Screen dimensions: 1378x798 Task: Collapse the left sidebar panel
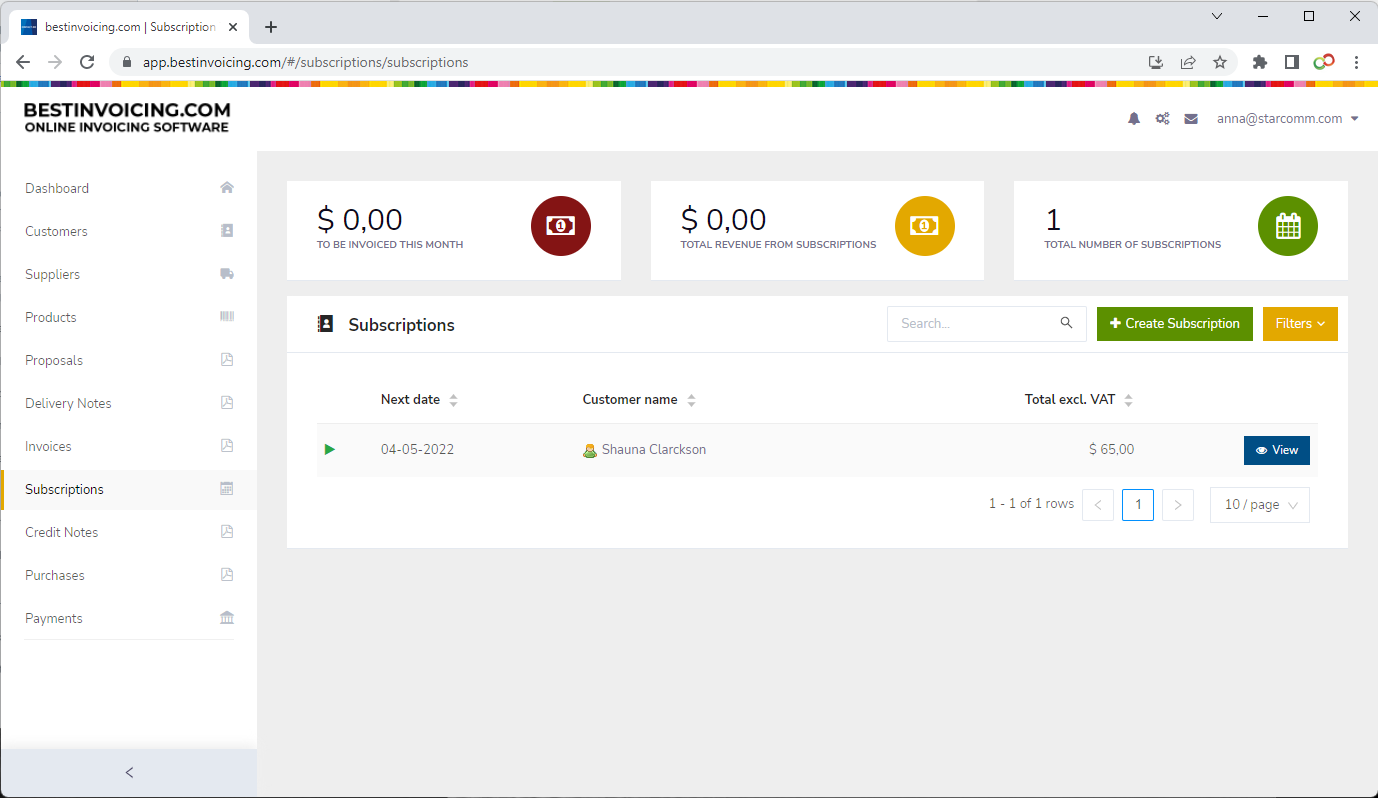(x=129, y=772)
